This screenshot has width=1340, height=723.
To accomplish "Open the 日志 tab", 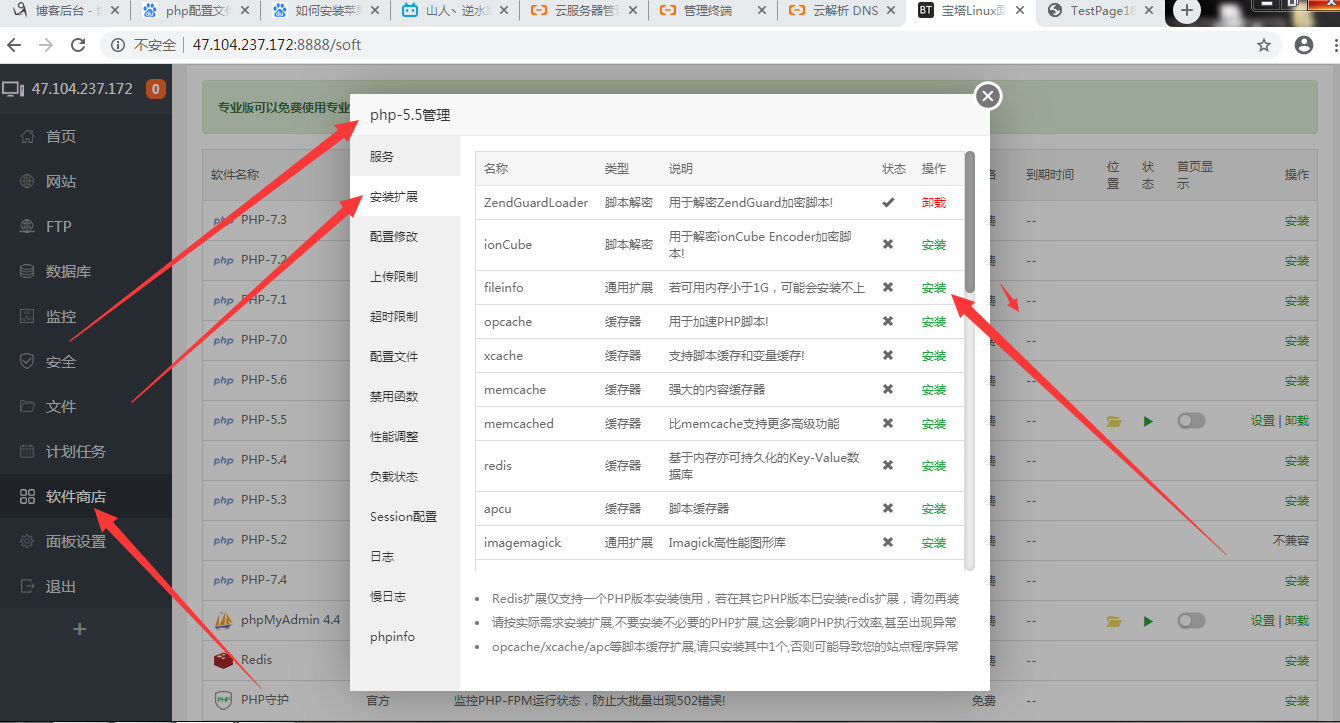I will [405, 556].
